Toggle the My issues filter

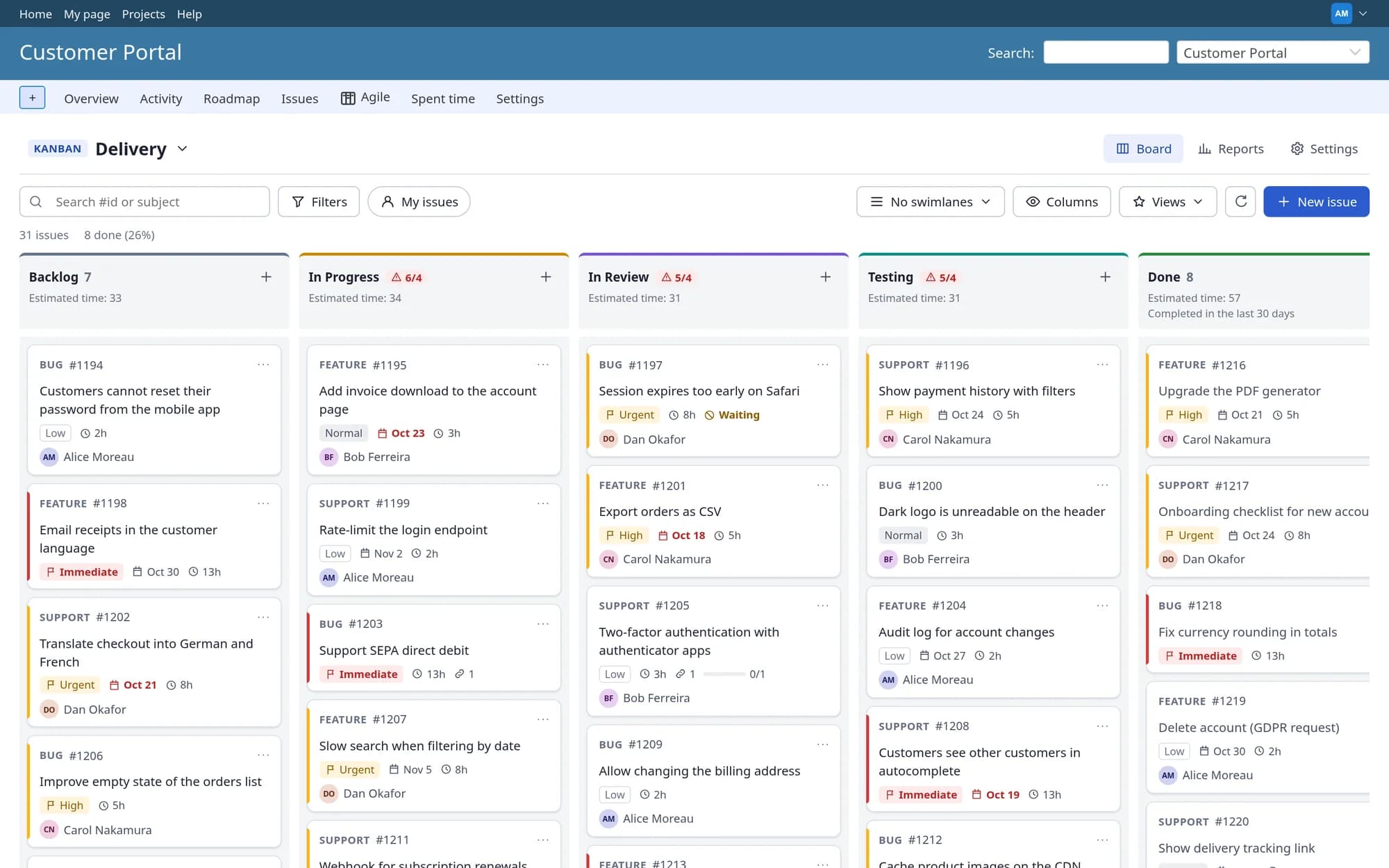tap(419, 201)
